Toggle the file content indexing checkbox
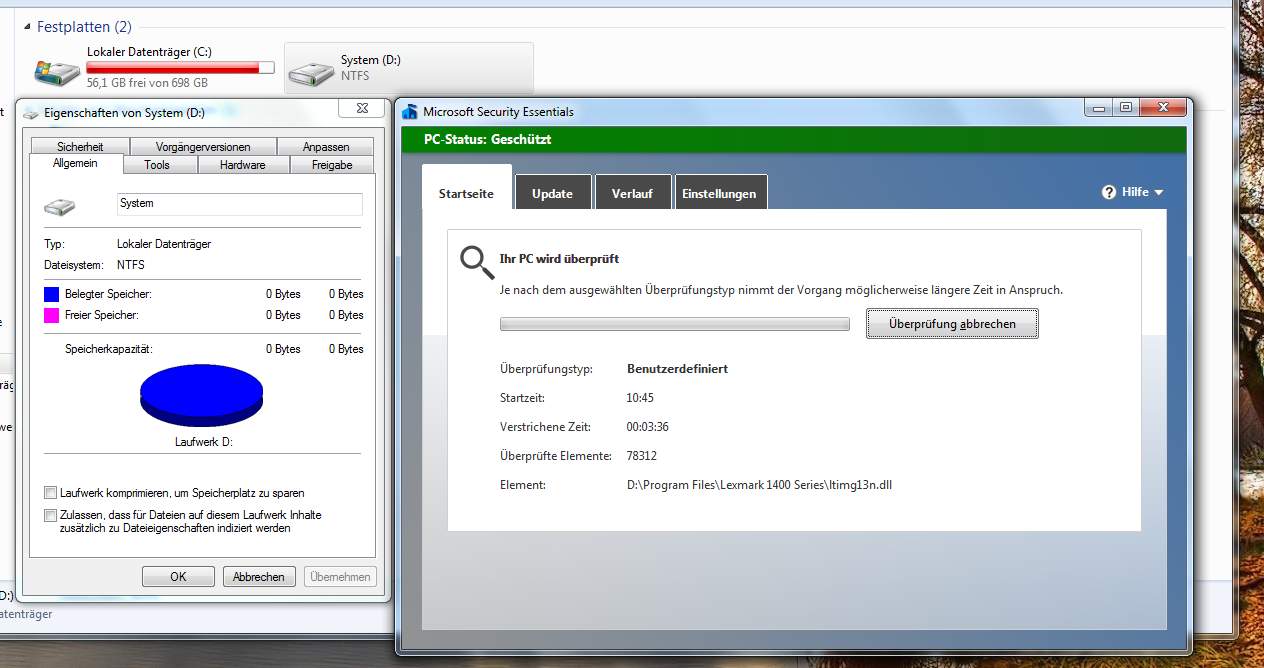1264x668 pixels. (51, 515)
